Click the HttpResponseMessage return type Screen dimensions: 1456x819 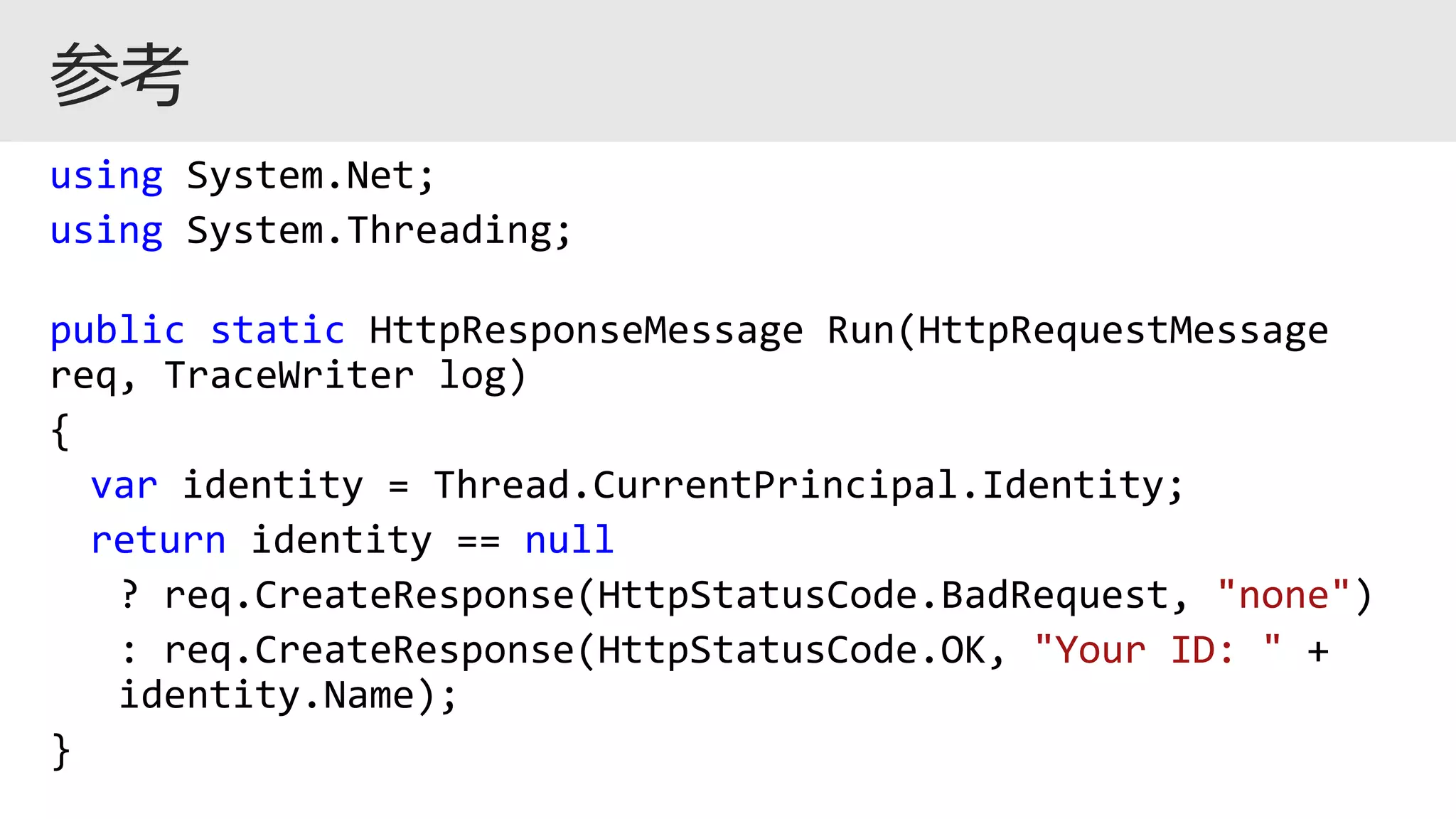[x=586, y=331]
